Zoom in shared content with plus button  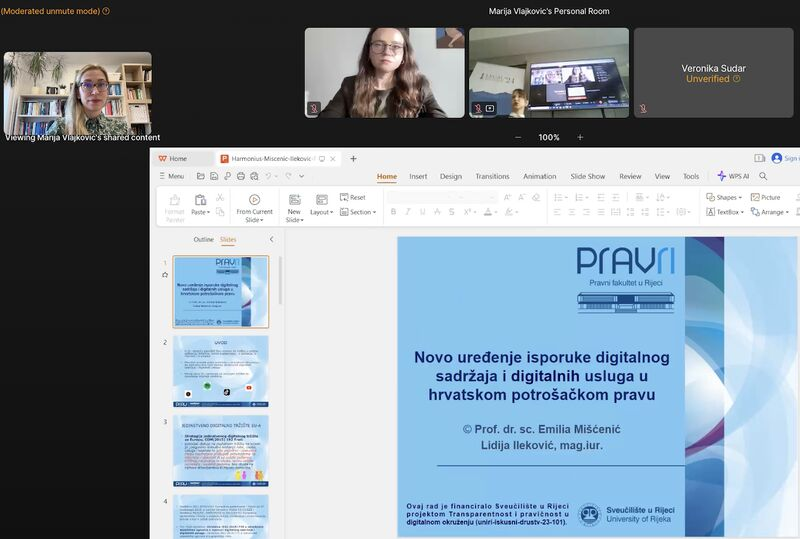coord(580,137)
